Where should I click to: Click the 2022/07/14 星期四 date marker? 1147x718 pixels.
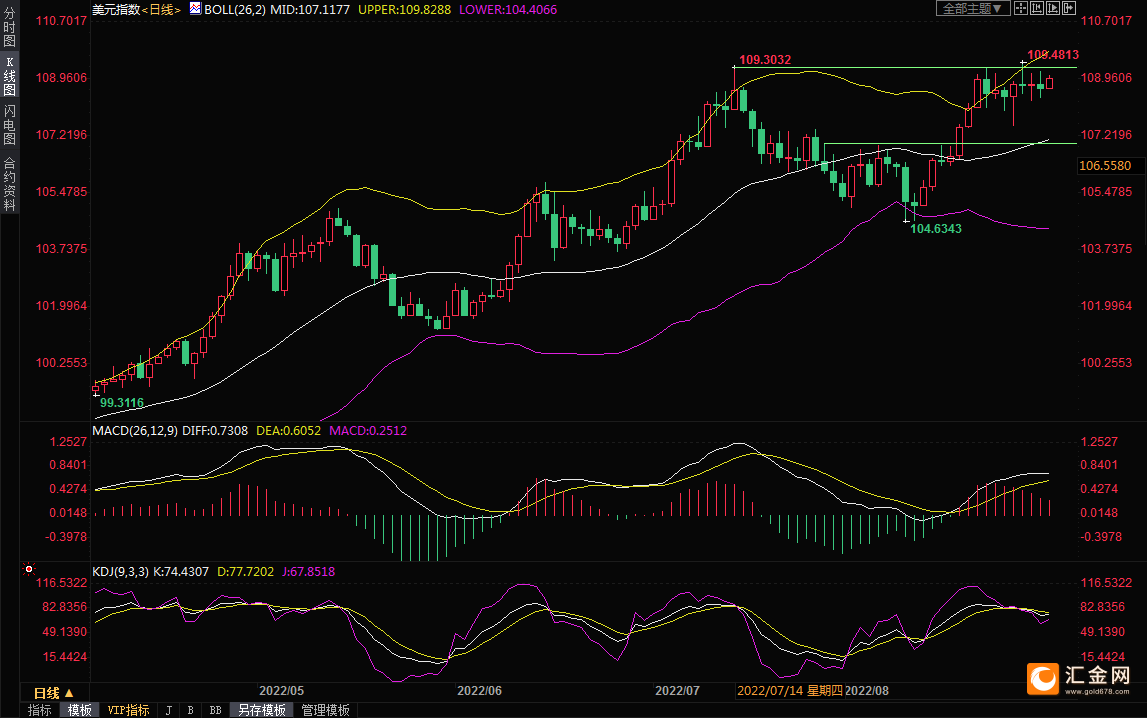pos(789,691)
